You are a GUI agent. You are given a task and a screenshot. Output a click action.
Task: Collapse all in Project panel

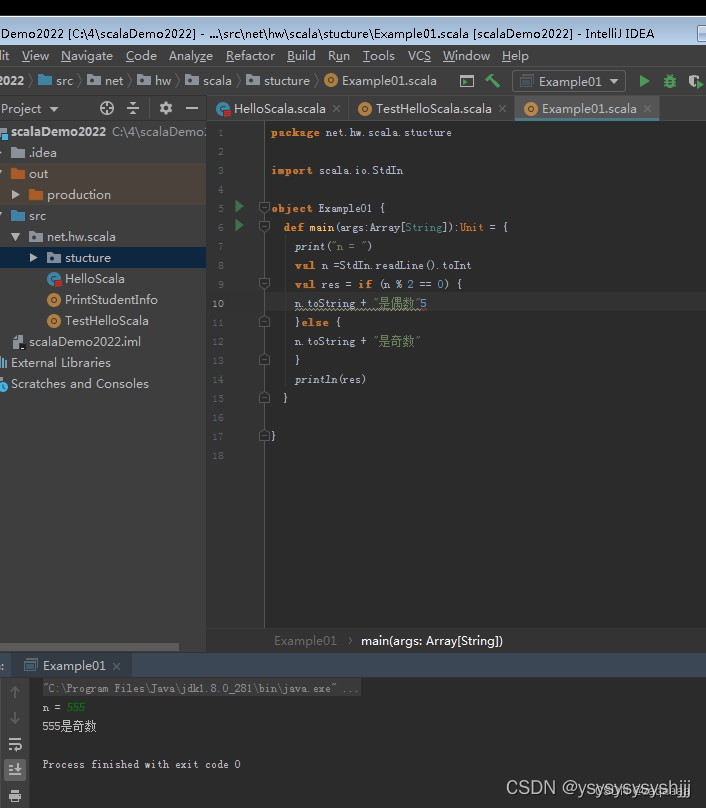(133, 108)
